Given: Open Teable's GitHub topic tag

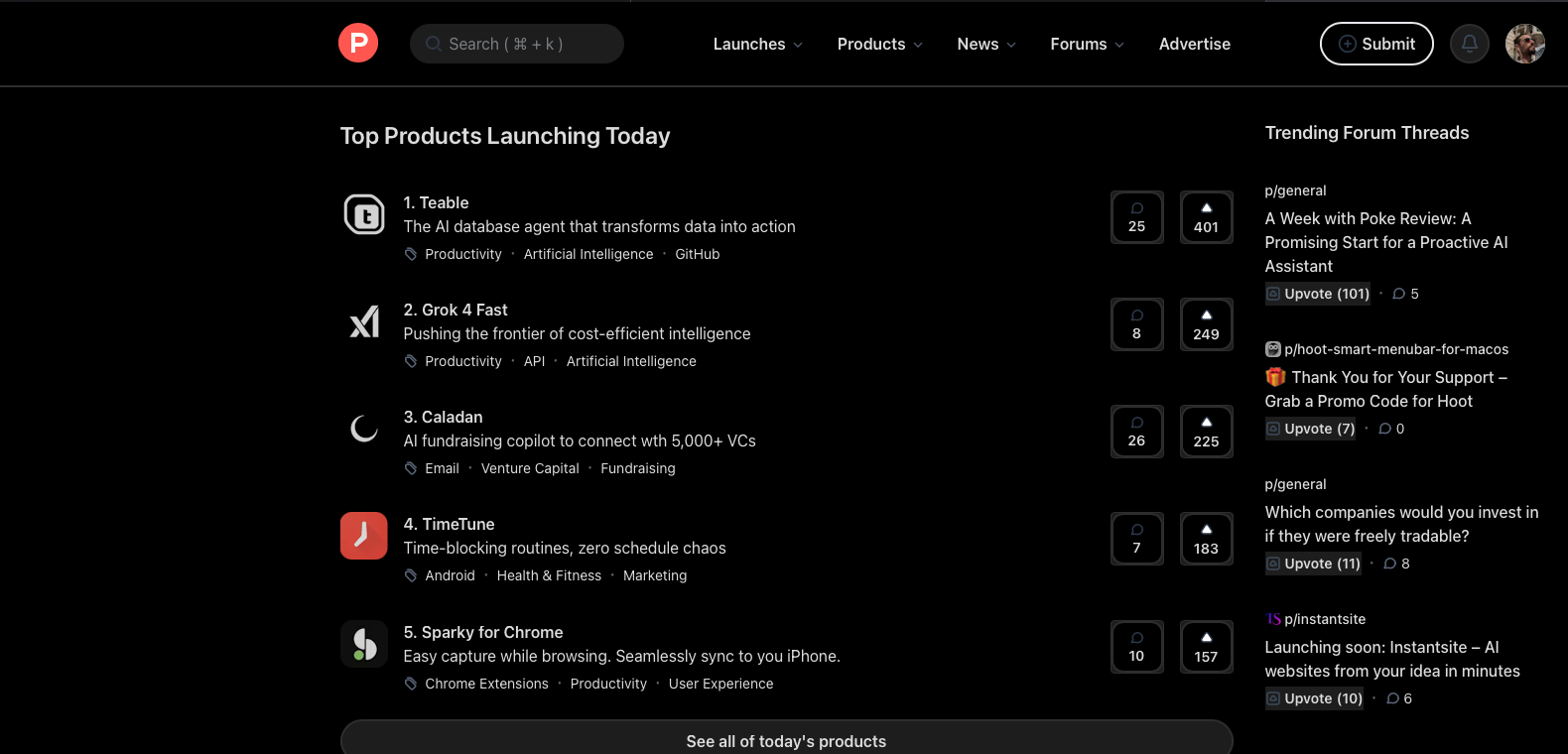Looking at the screenshot, I should click(698, 254).
